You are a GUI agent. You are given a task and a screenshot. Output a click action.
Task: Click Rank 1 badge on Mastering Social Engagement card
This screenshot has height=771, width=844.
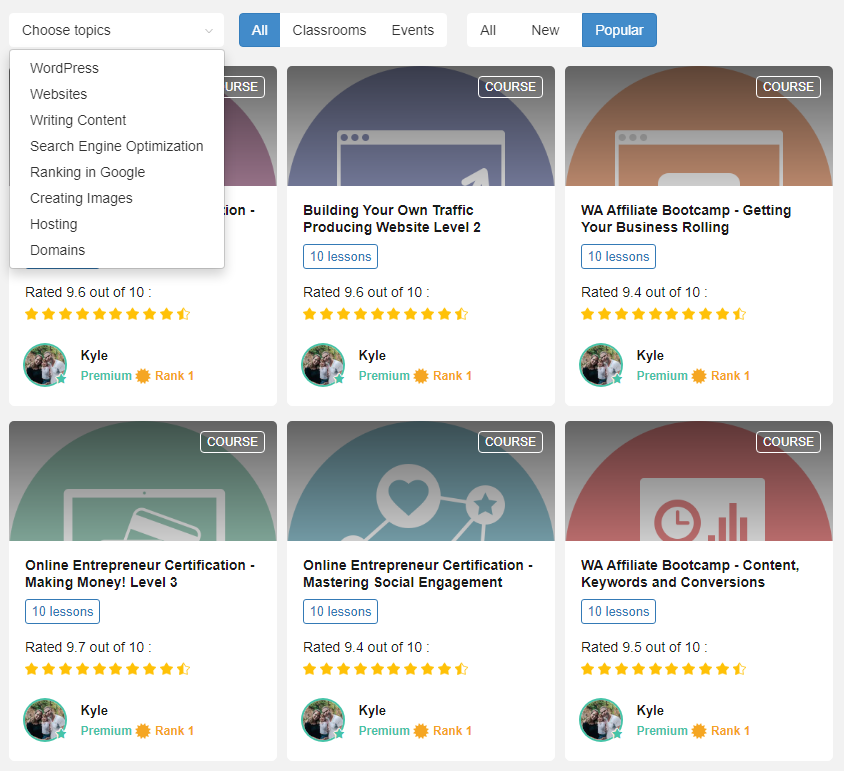443,731
